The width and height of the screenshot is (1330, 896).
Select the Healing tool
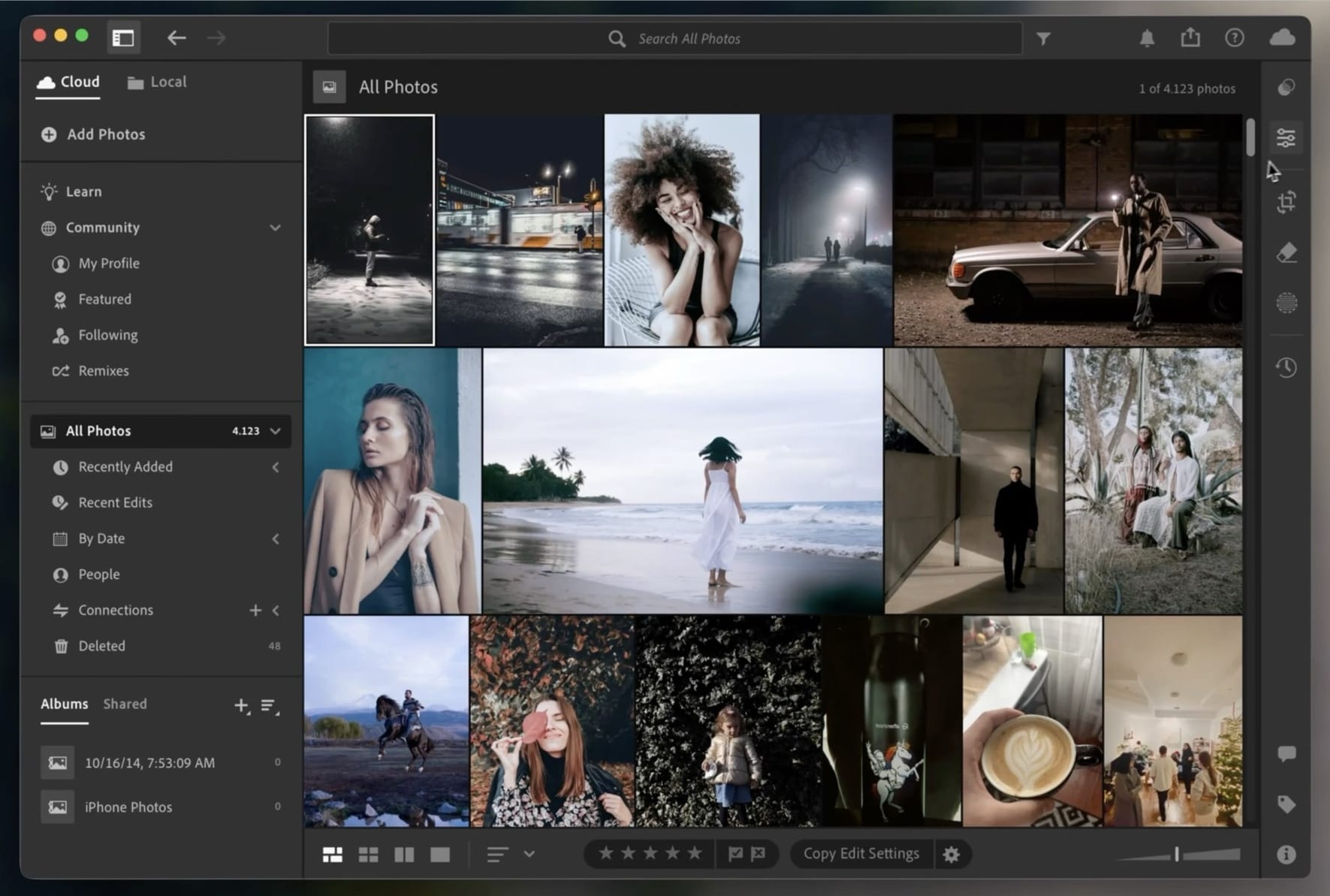(x=1286, y=252)
